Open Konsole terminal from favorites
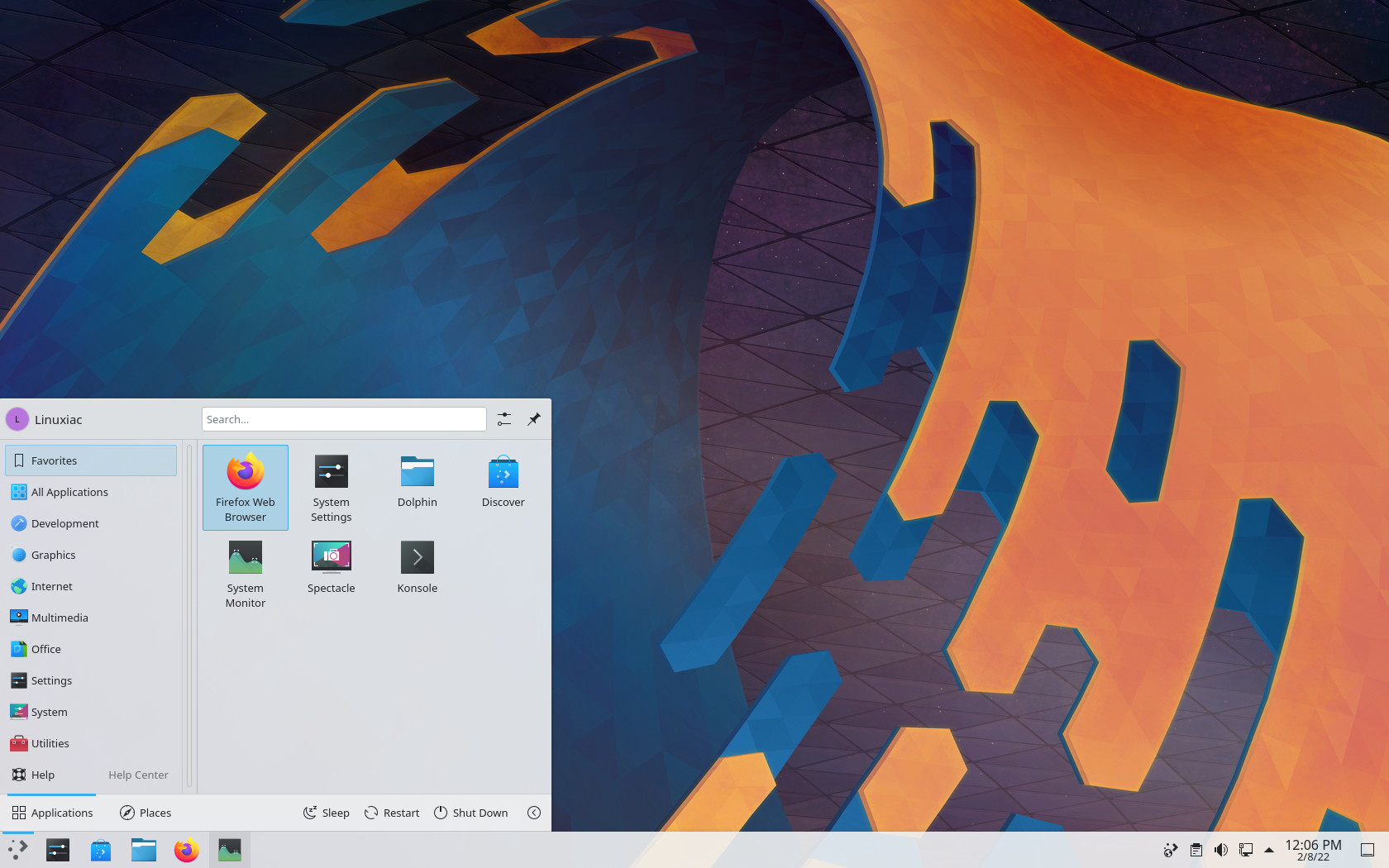Screen dimensions: 1389x868 (x=418, y=574)
